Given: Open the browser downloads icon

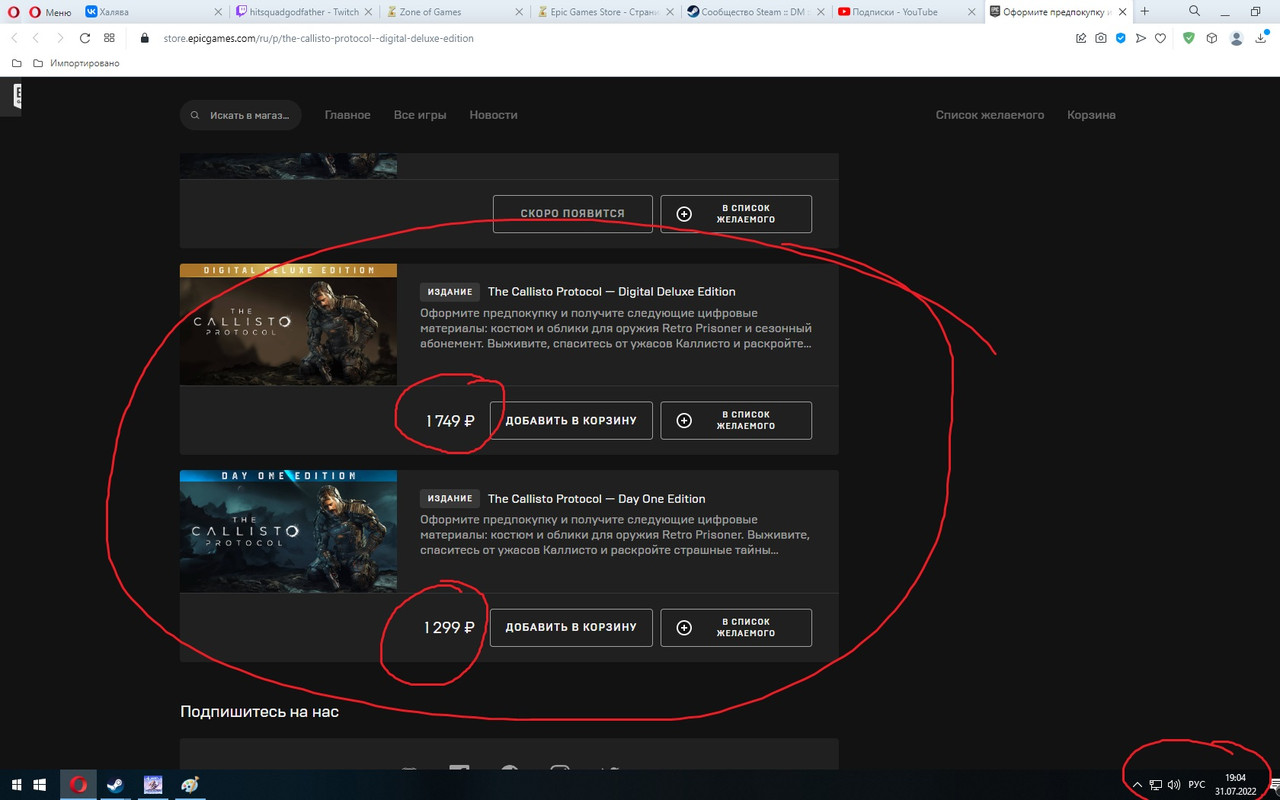Looking at the screenshot, I should (1261, 38).
